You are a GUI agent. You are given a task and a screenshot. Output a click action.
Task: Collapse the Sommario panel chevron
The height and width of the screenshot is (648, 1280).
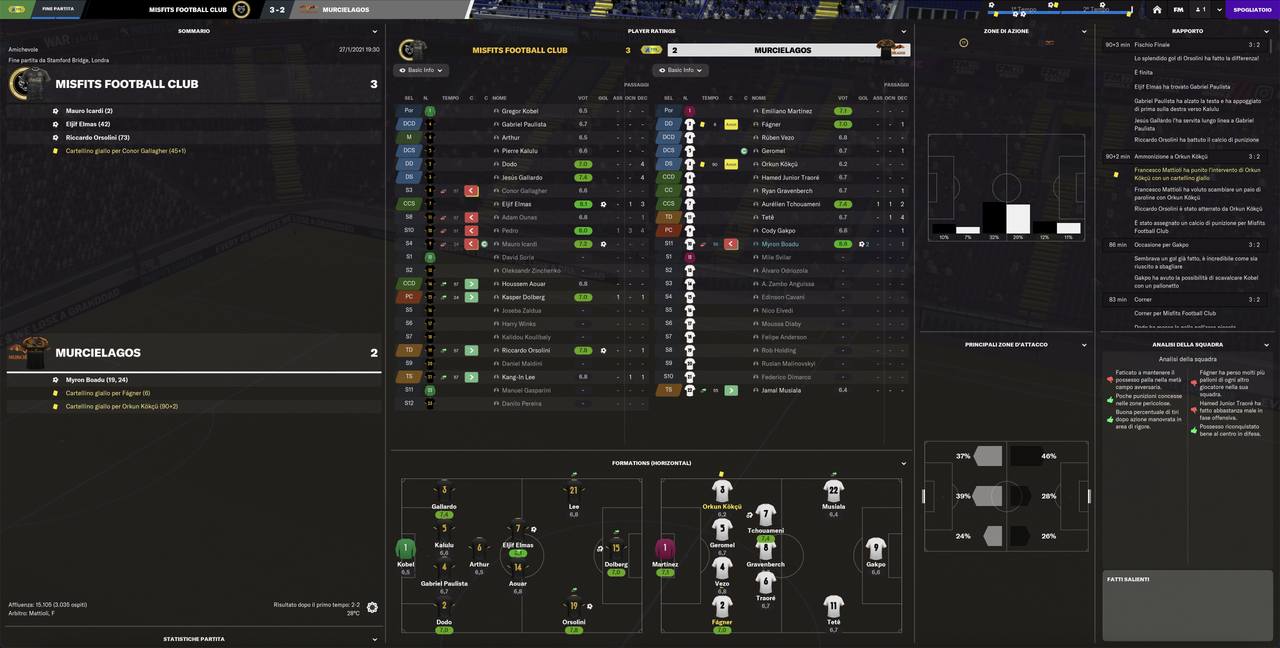pyautogui.click(x=375, y=31)
